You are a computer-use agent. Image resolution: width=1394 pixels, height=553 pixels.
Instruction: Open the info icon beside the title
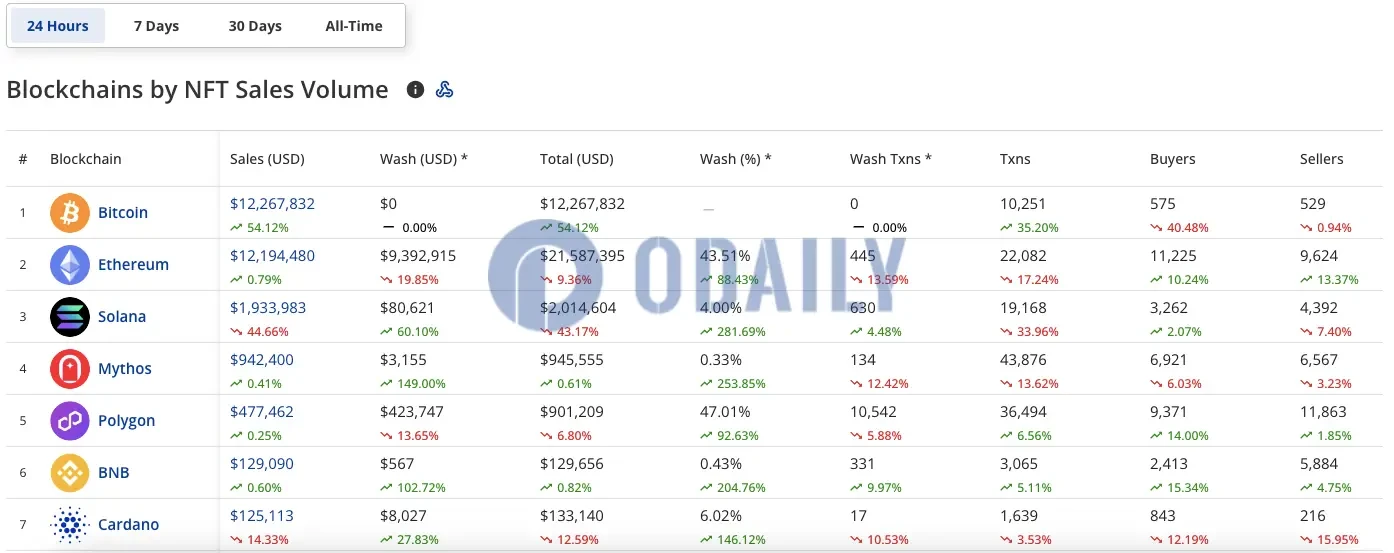415,90
